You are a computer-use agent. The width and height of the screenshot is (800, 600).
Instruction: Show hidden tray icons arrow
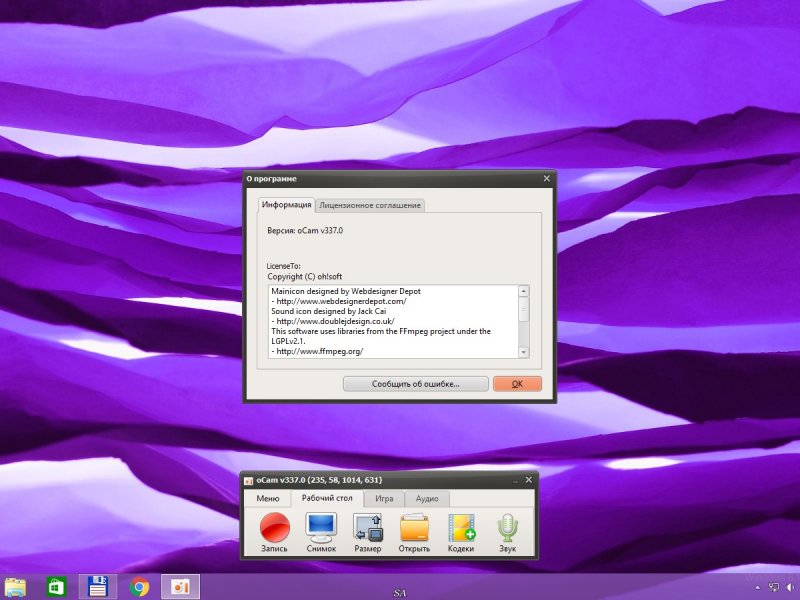click(757, 589)
